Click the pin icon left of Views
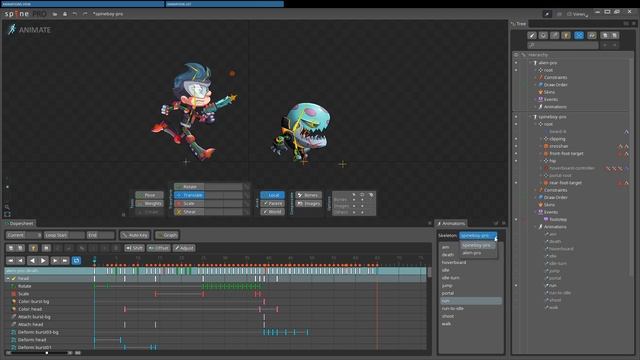 547,14
